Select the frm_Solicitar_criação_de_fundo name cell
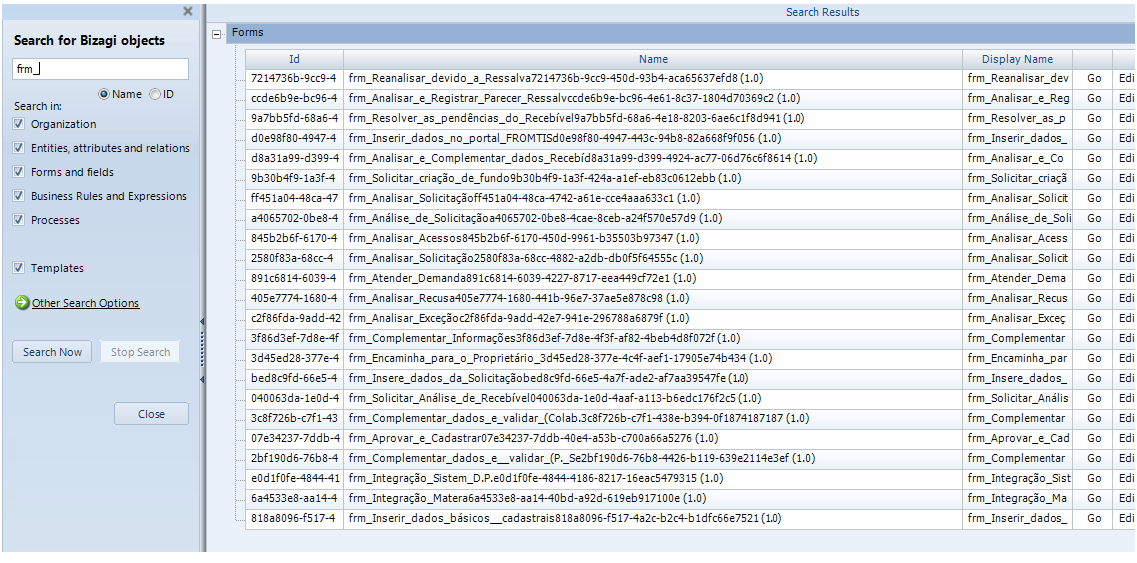 pos(653,178)
